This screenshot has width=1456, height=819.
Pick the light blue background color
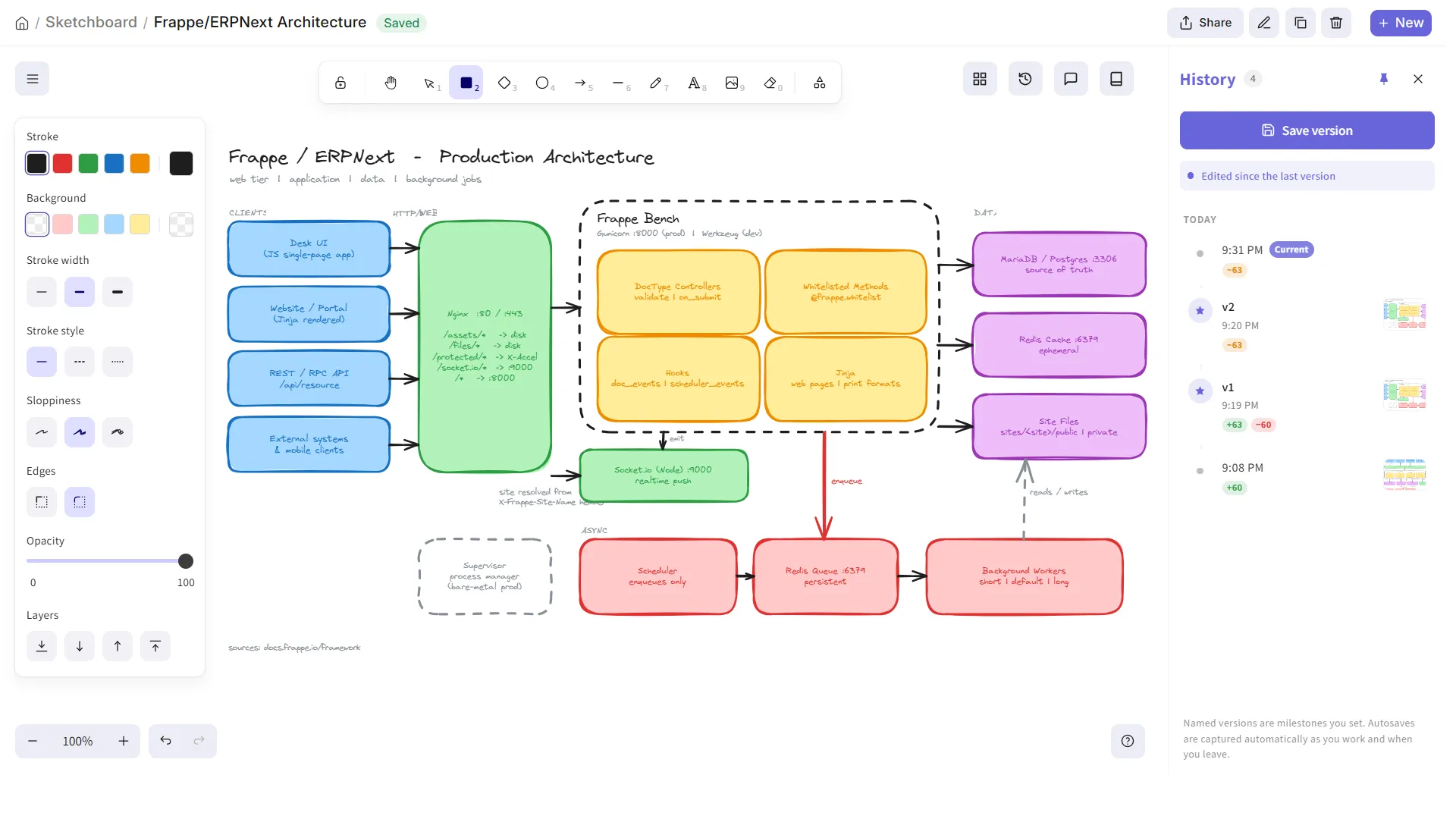[115, 224]
